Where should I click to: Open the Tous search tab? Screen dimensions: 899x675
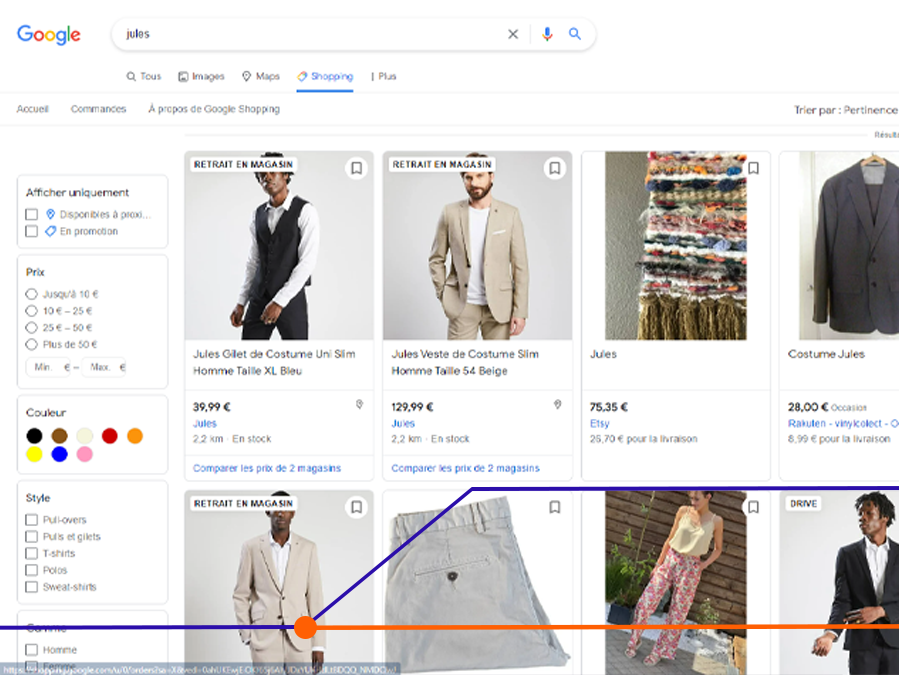pyautogui.click(x=144, y=76)
